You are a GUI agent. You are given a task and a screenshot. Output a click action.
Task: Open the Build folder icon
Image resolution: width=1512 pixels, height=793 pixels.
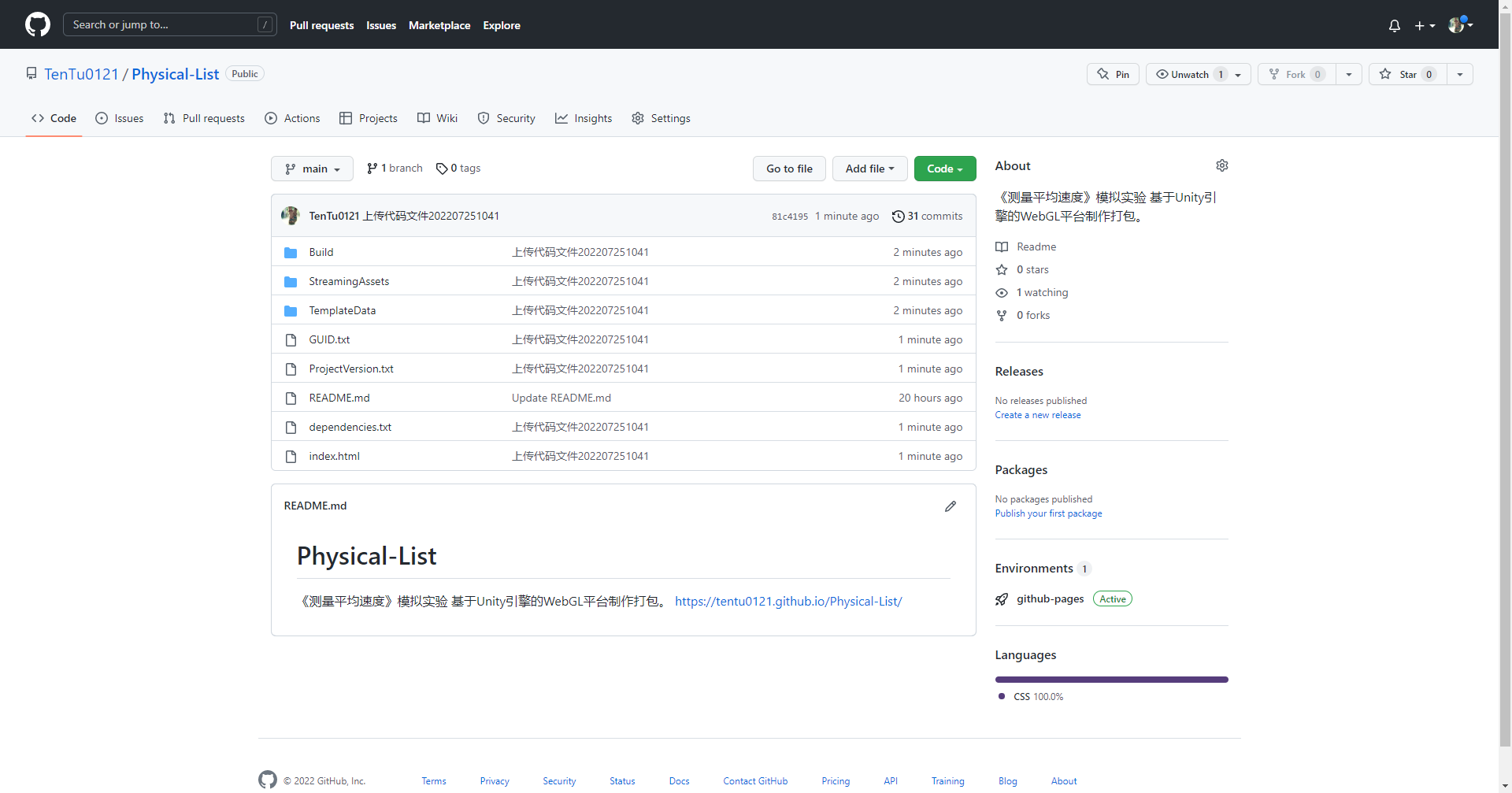291,253
